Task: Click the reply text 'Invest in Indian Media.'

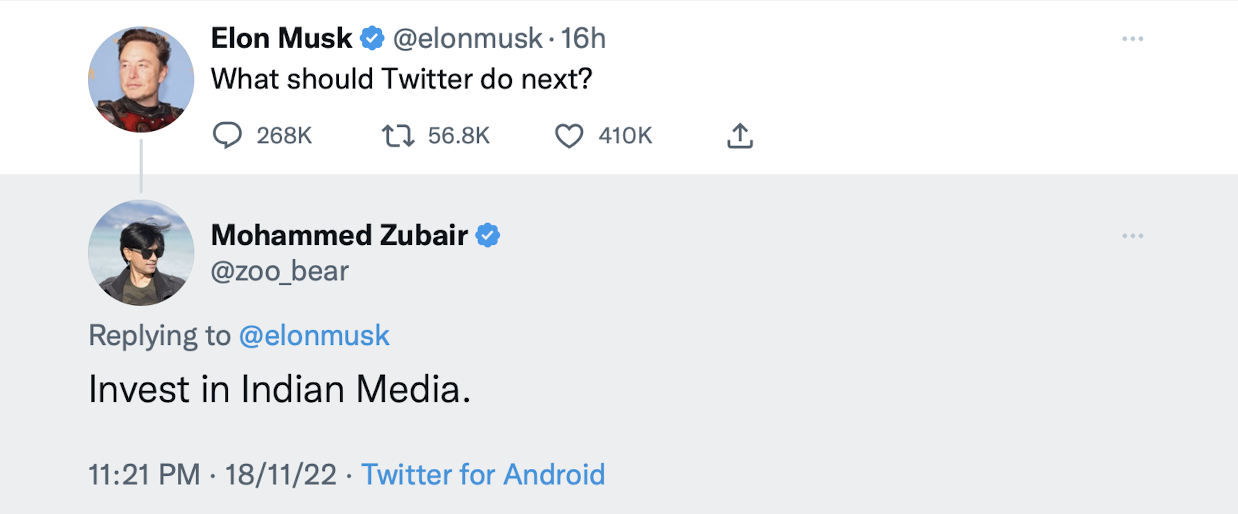Action: click(279, 390)
